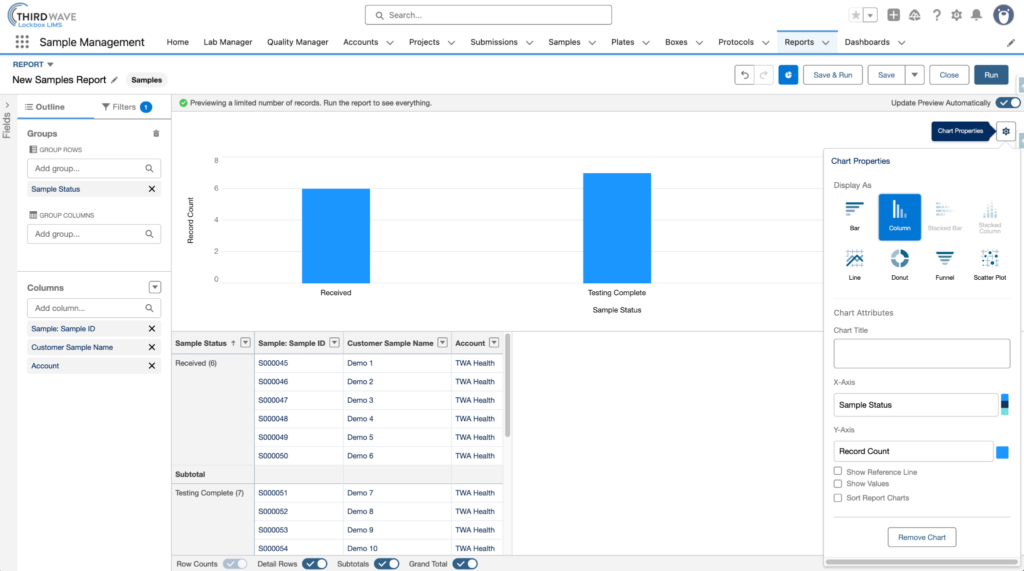
Task: Check the Sort Report Charts checkbox
Action: pyautogui.click(x=838, y=498)
